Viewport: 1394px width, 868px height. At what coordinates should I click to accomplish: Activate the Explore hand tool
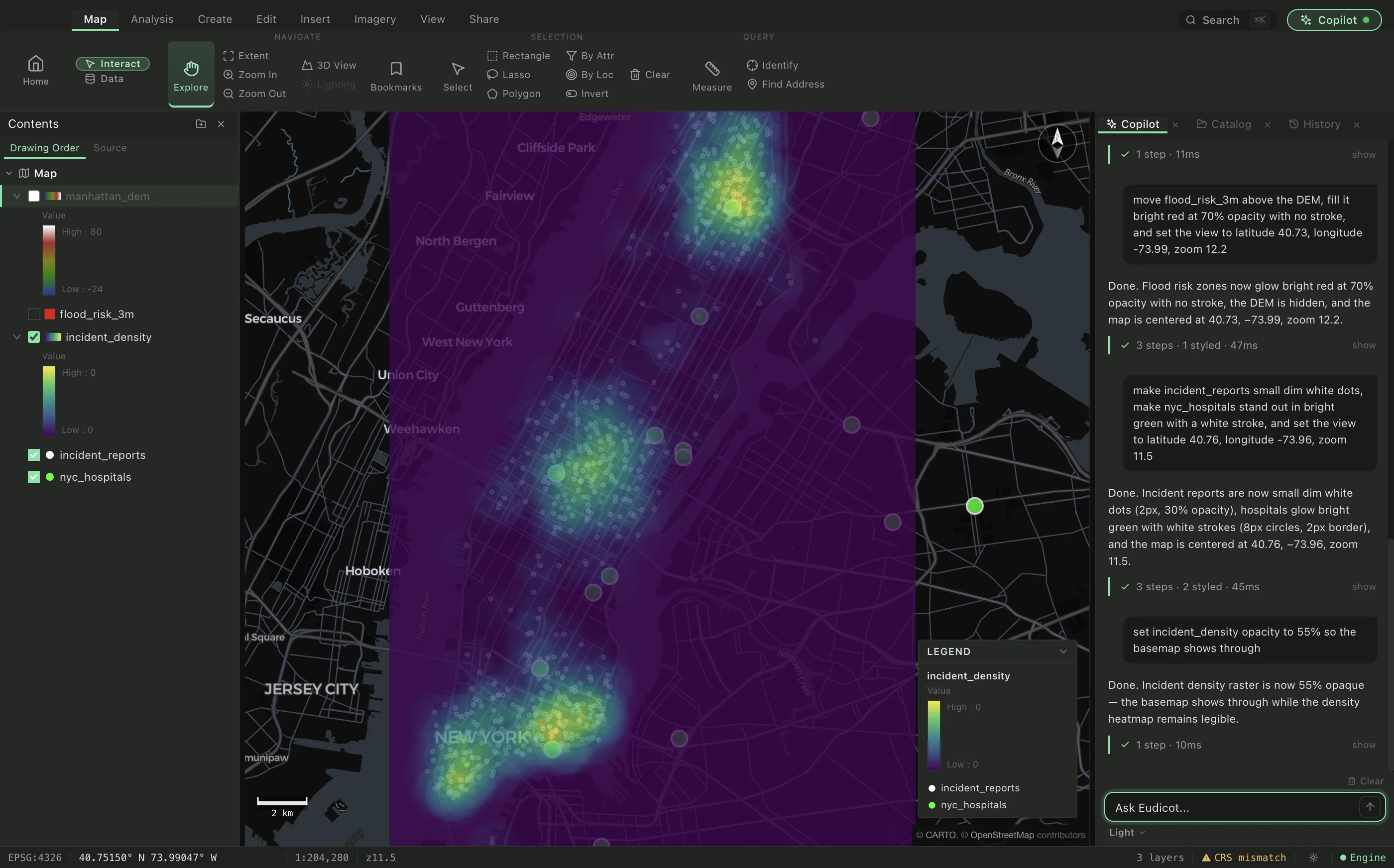click(191, 75)
